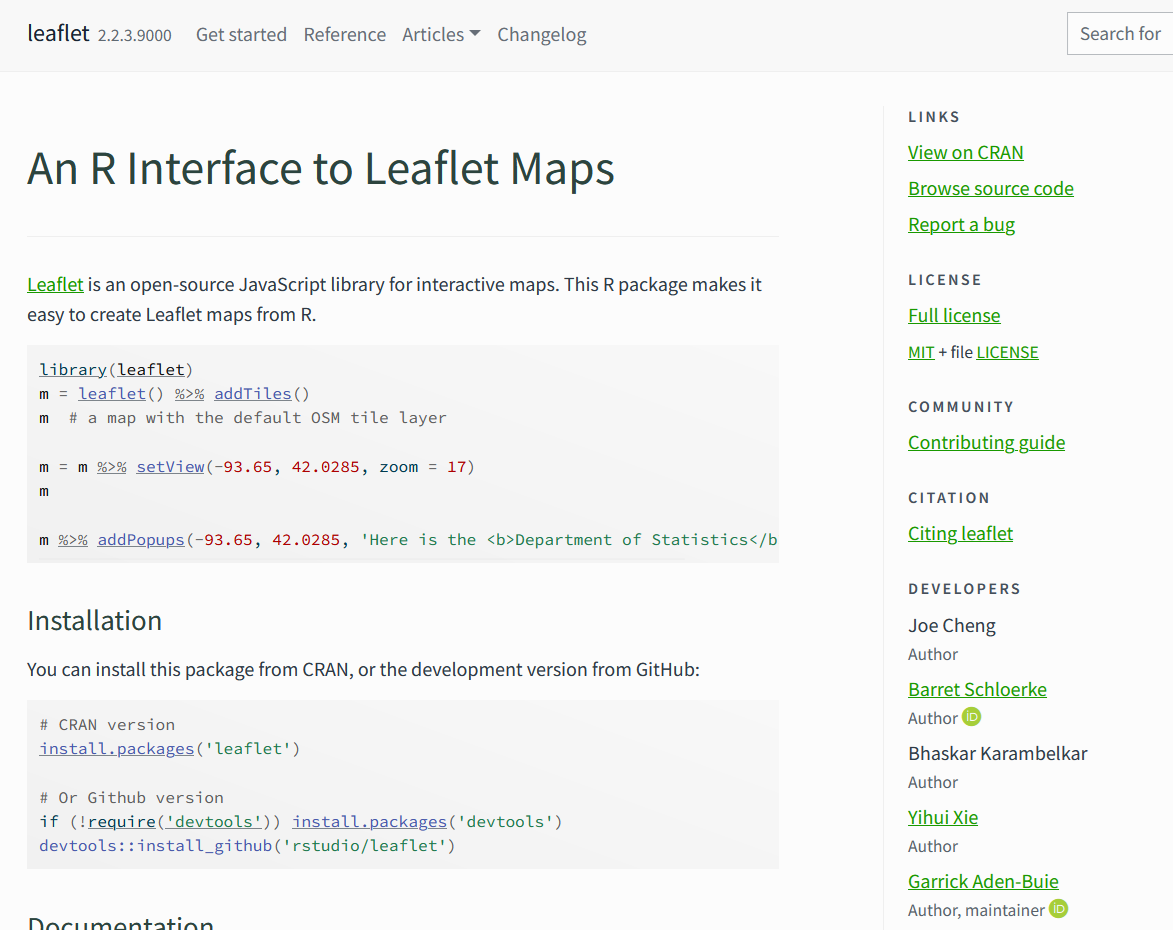Open the Full license link

954,315
